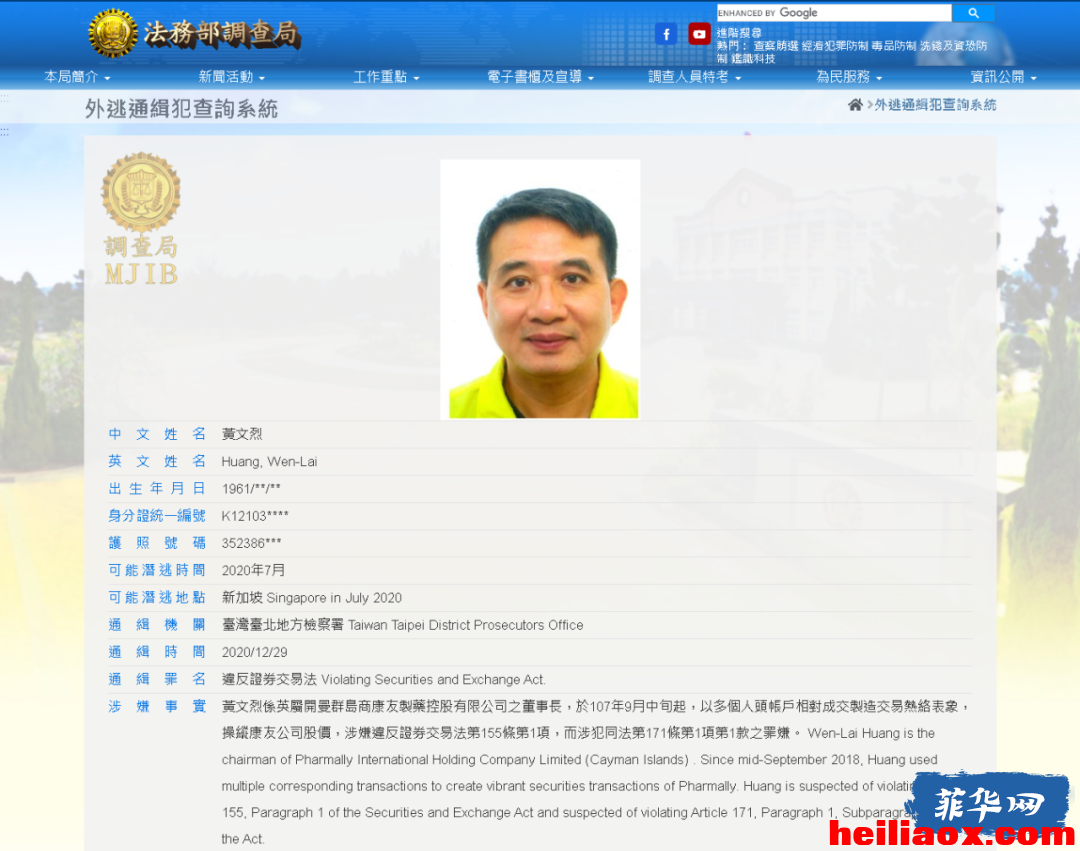Expand the 本局簡介 dropdown menu
1080x851 pixels.
(x=77, y=77)
